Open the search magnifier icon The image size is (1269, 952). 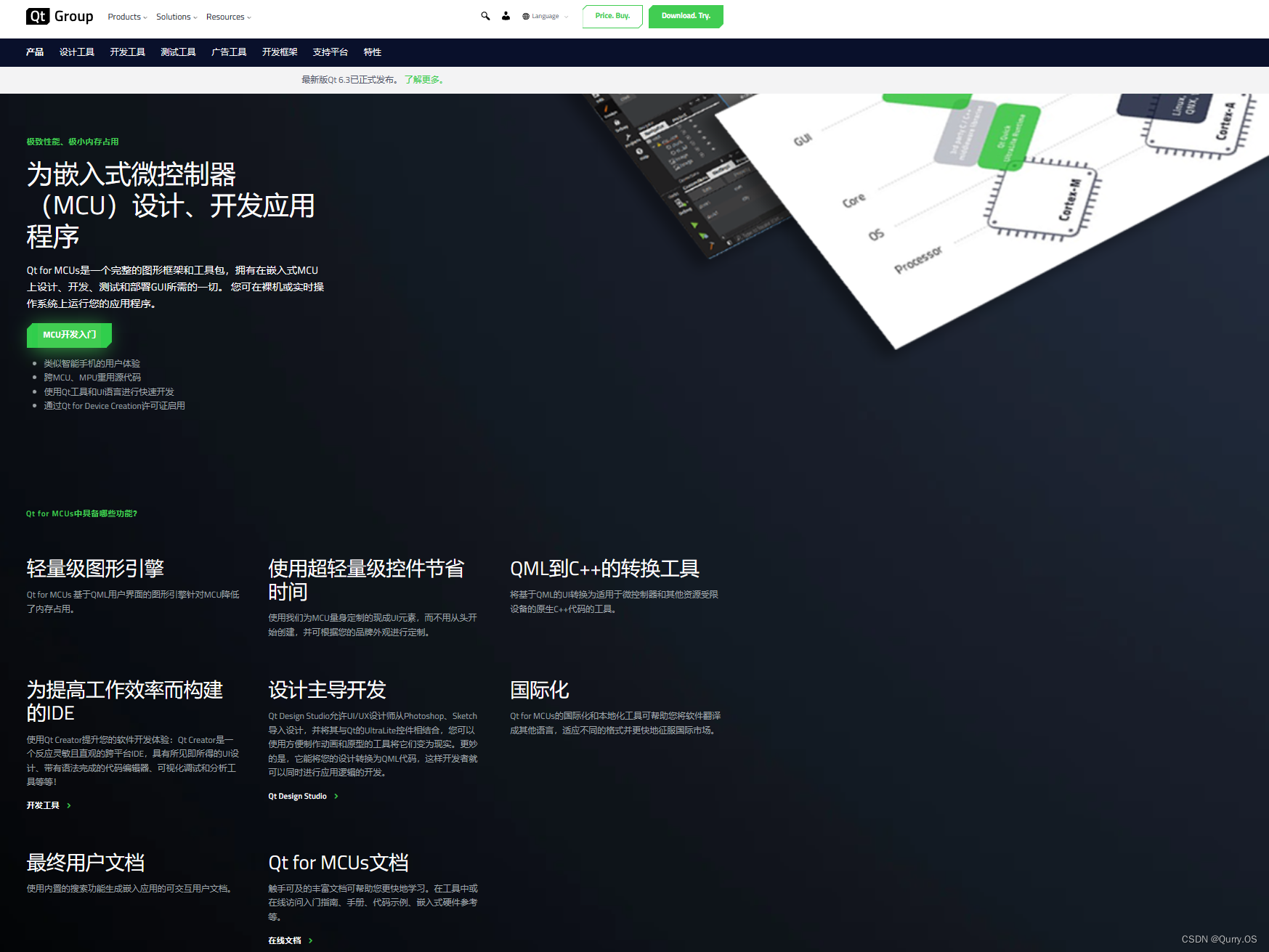pos(485,16)
